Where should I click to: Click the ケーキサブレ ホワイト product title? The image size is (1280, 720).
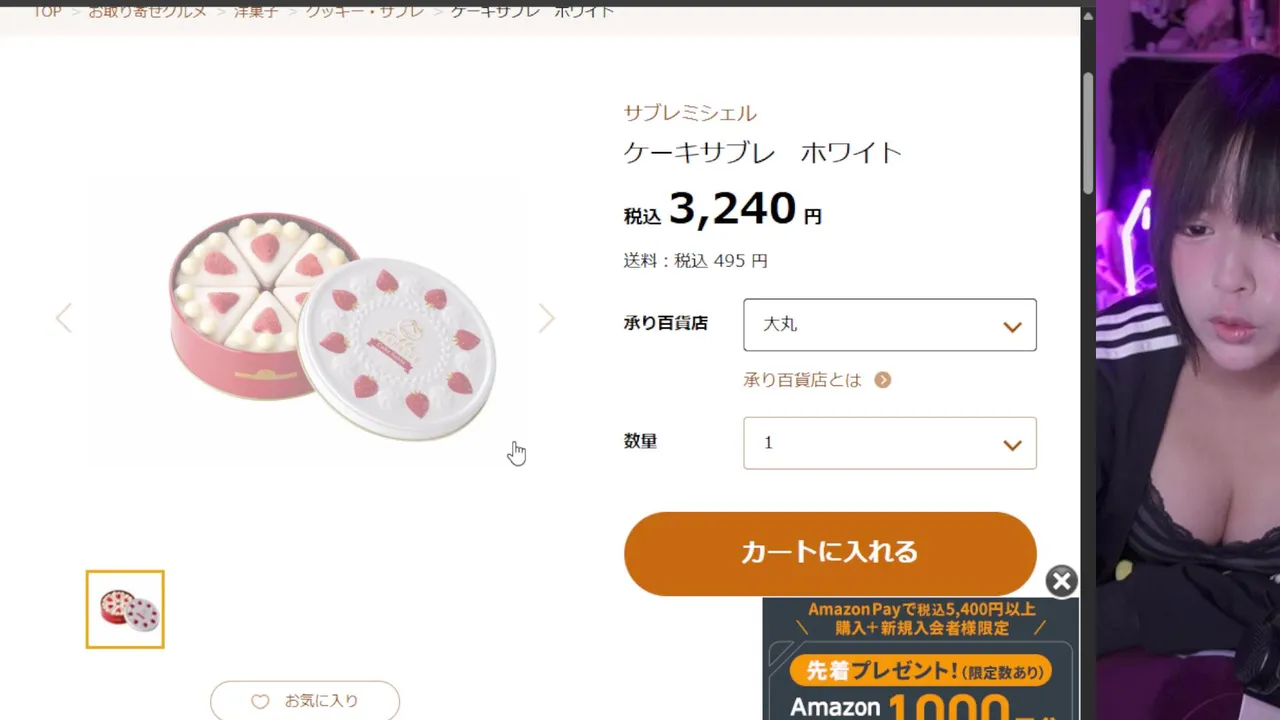tap(762, 153)
